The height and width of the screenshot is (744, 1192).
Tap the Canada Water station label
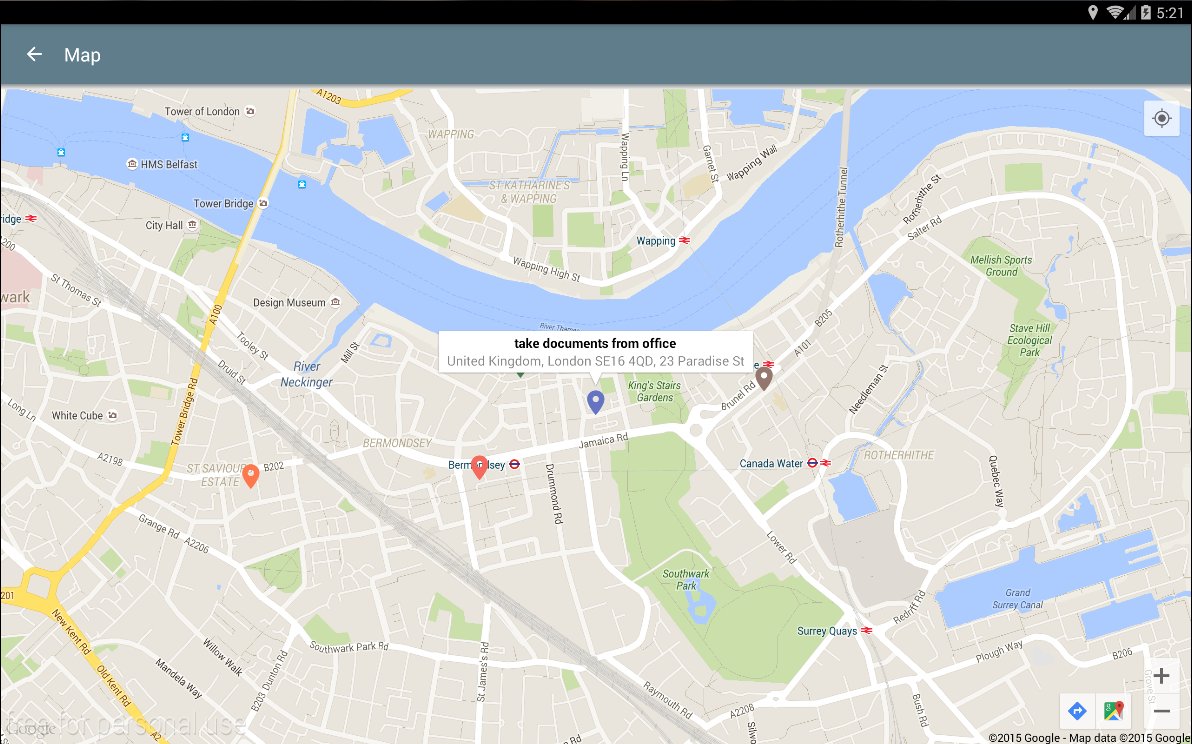772,463
